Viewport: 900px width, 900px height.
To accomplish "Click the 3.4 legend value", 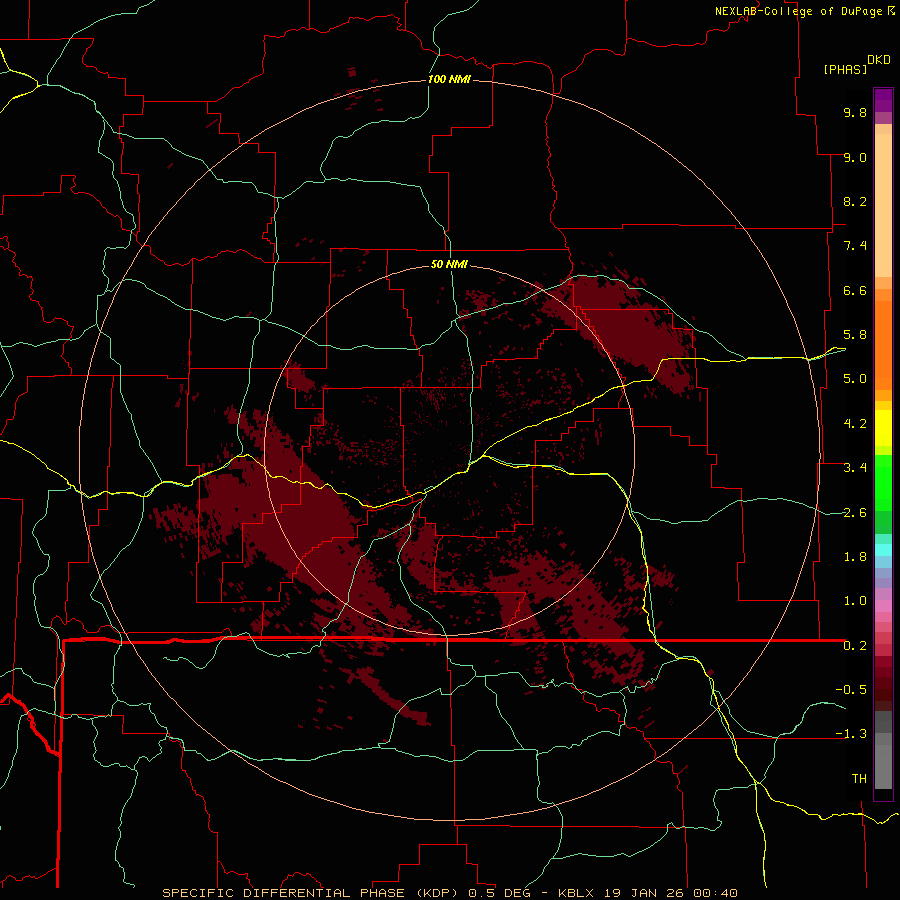I will [x=855, y=468].
